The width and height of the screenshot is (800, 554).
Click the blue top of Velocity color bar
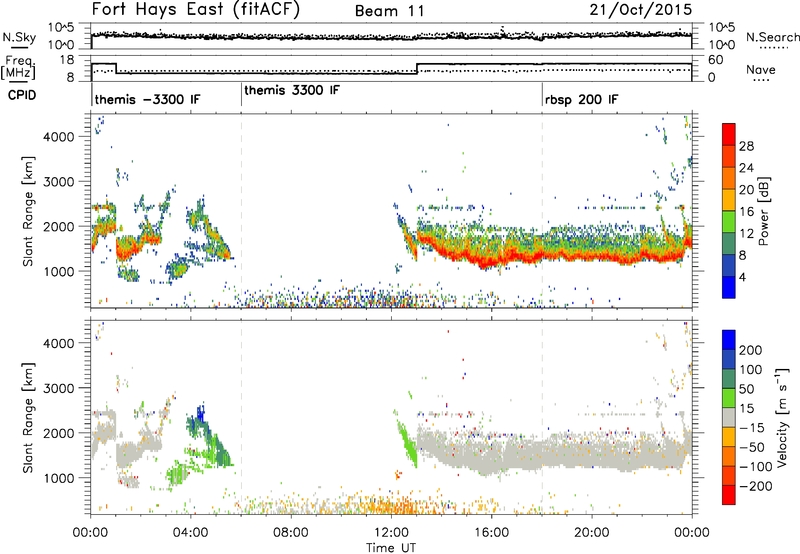pos(729,339)
